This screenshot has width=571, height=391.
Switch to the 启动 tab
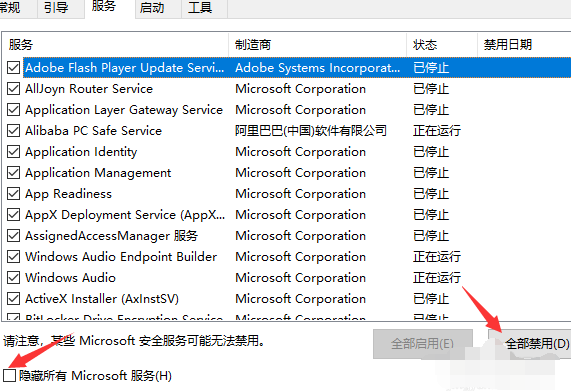(x=151, y=8)
